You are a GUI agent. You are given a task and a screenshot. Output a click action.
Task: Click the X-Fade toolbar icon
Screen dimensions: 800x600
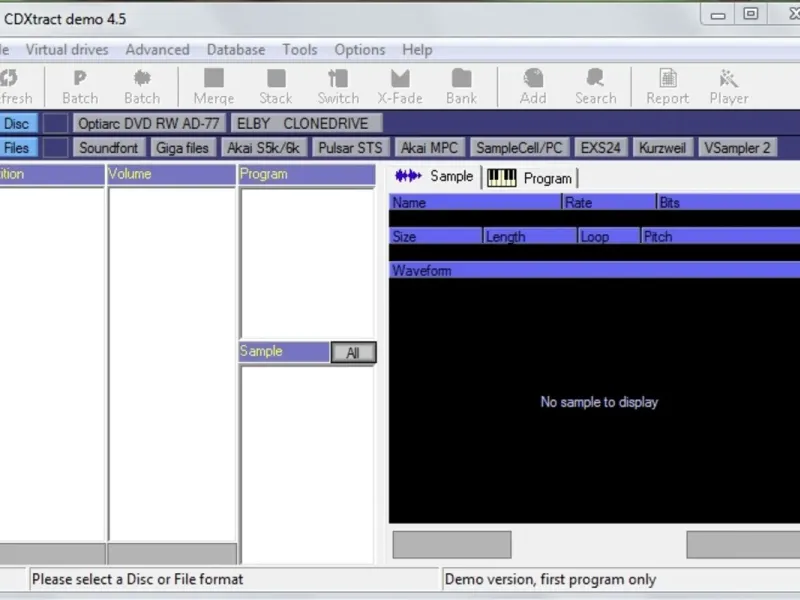[x=400, y=87]
